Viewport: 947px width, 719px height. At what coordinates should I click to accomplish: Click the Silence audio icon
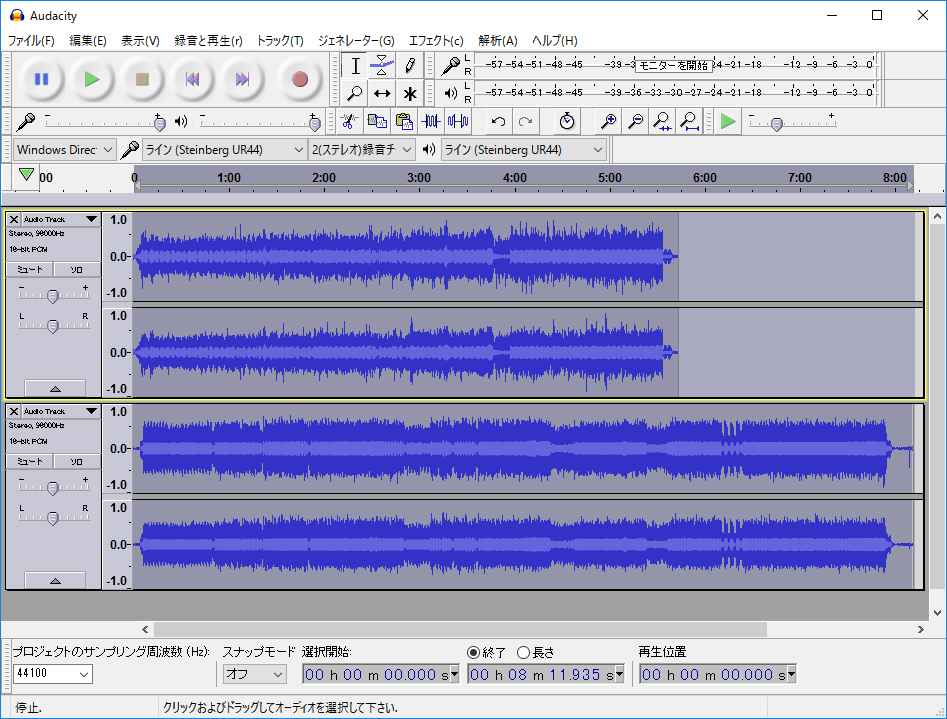click(458, 121)
